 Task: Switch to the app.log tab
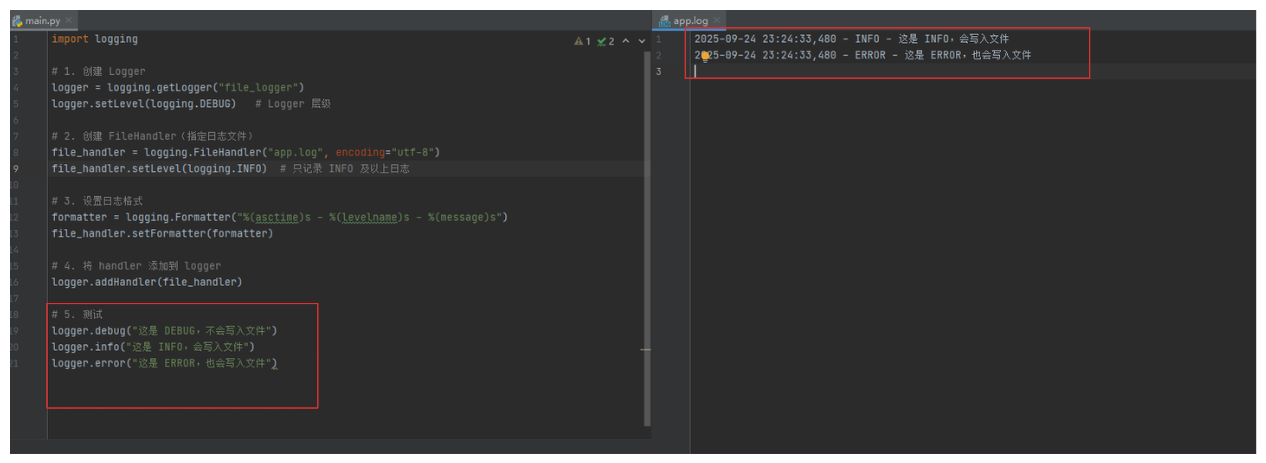[x=689, y=20]
